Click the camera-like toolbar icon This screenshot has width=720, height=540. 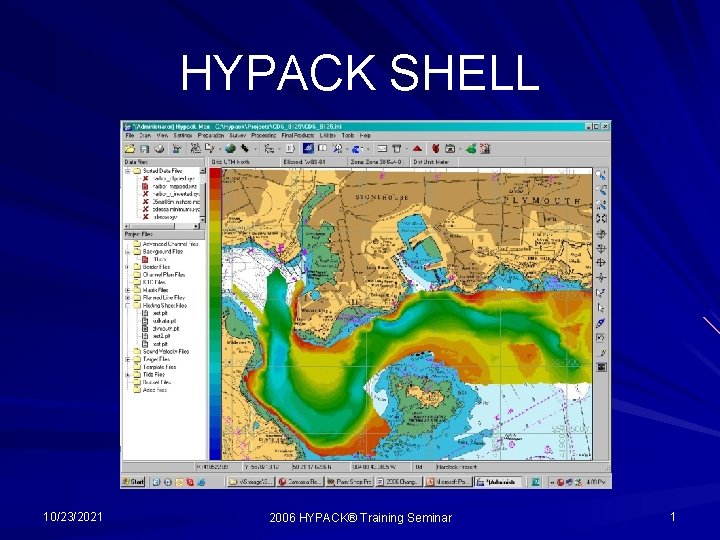pos(450,148)
